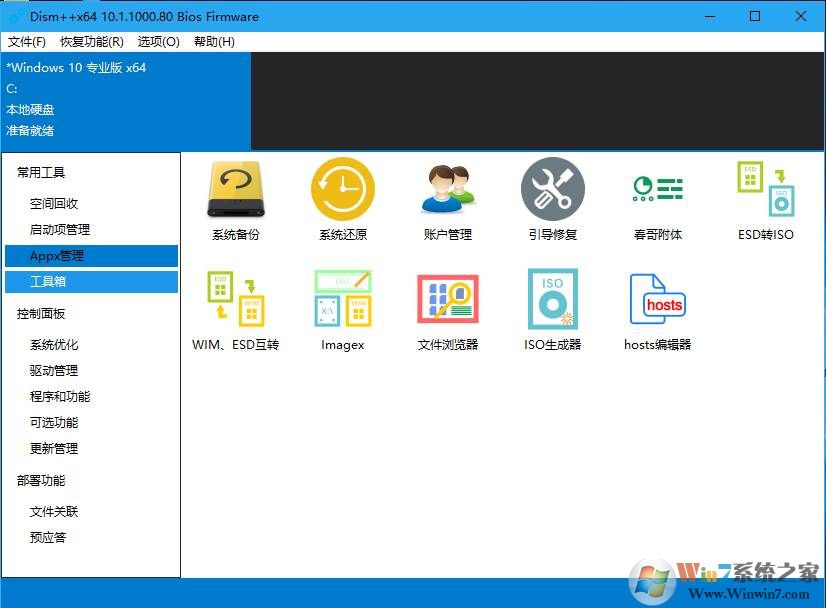Image resolution: width=826 pixels, height=608 pixels.
Task: Open the 选项(O) menu
Action: 159,42
